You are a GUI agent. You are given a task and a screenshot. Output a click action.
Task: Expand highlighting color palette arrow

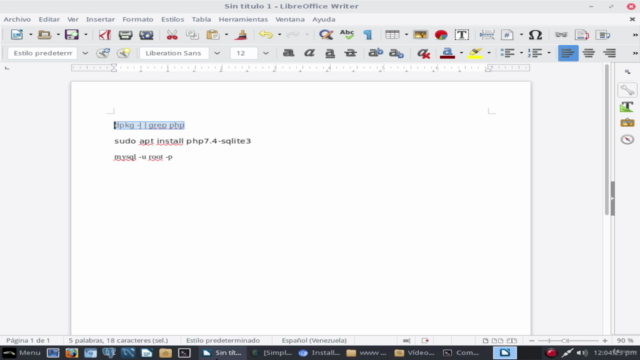(489, 53)
